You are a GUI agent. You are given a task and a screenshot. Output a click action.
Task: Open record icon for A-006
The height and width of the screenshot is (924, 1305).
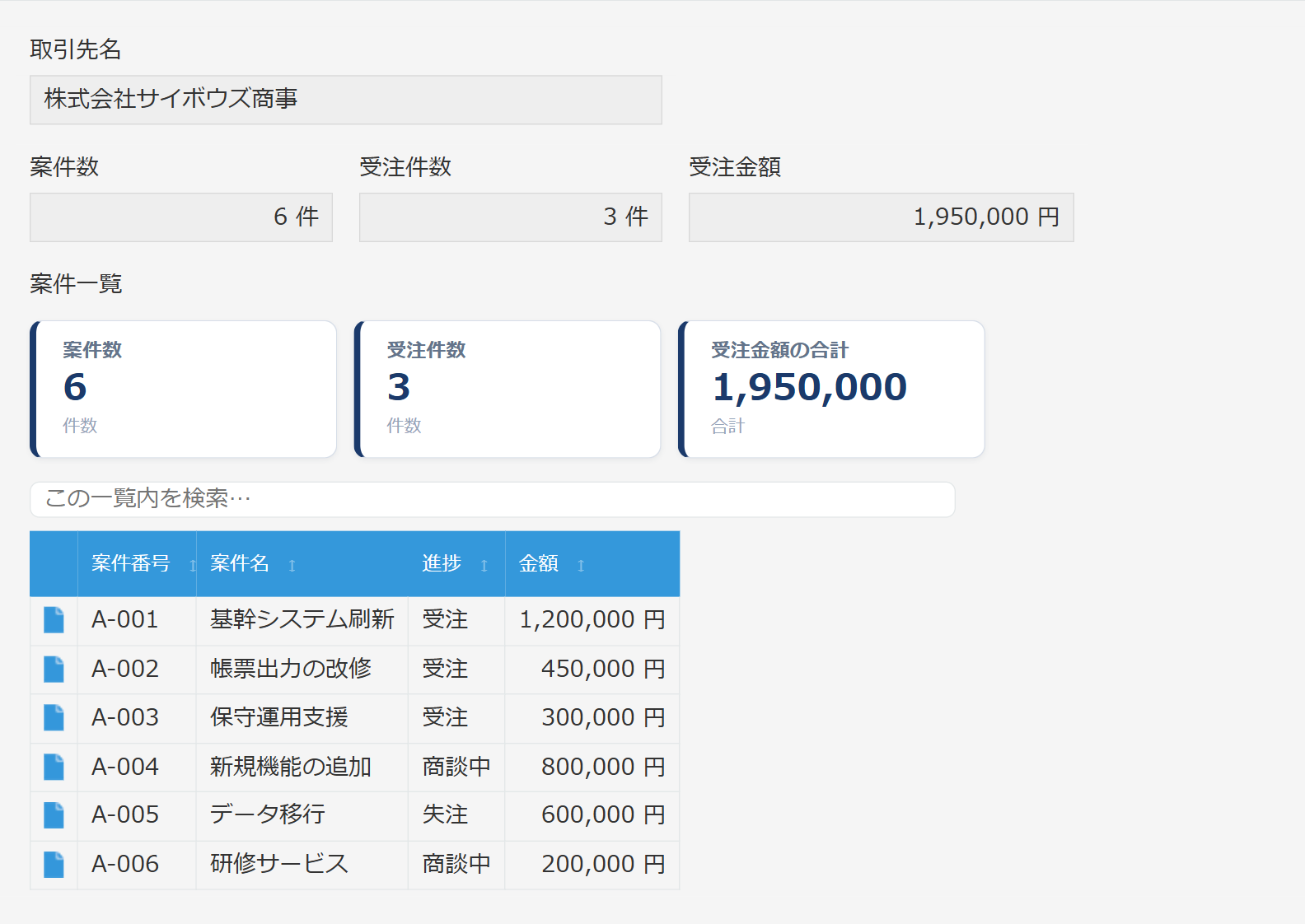coord(54,864)
